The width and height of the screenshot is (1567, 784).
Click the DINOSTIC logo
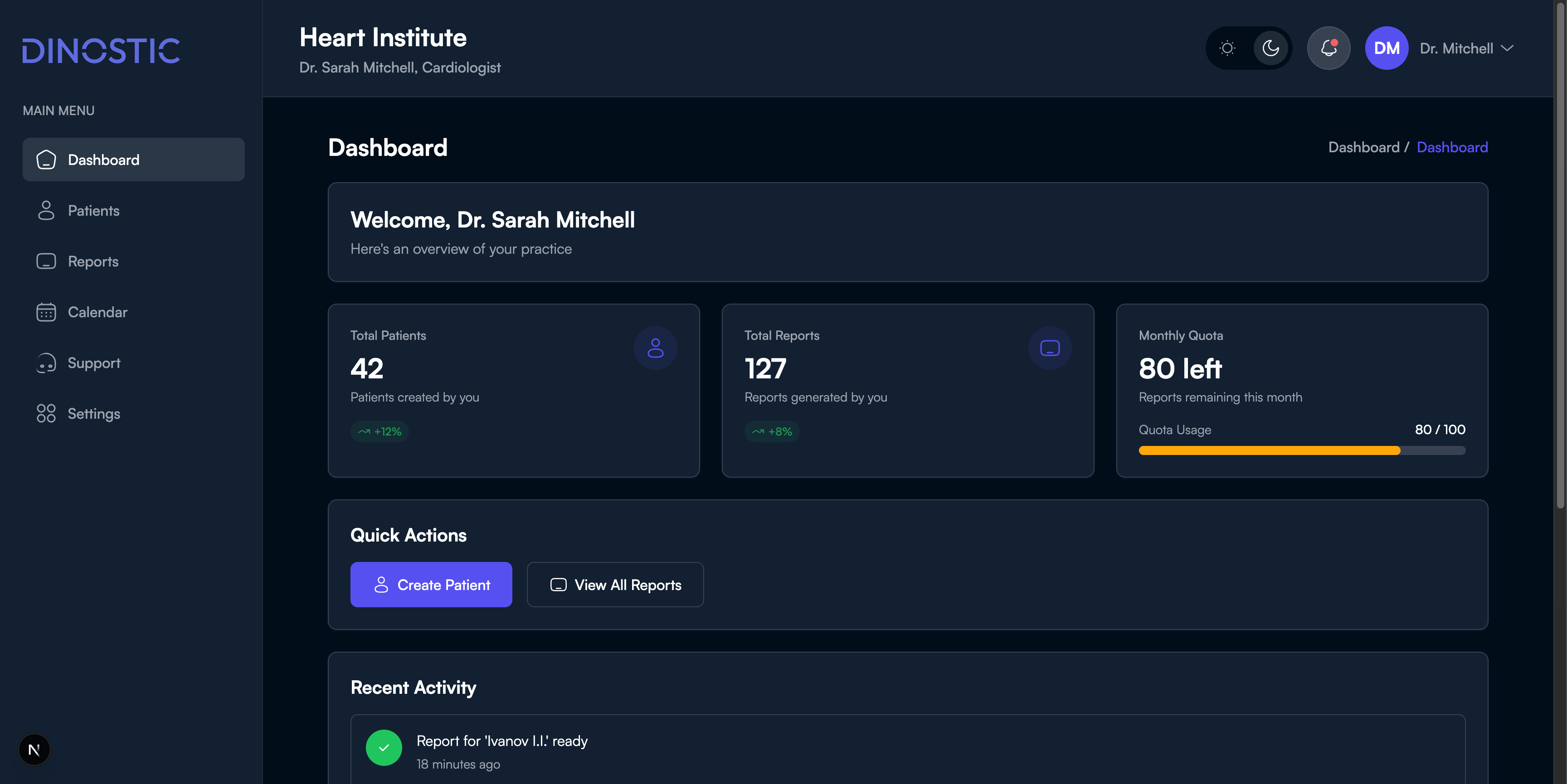100,50
